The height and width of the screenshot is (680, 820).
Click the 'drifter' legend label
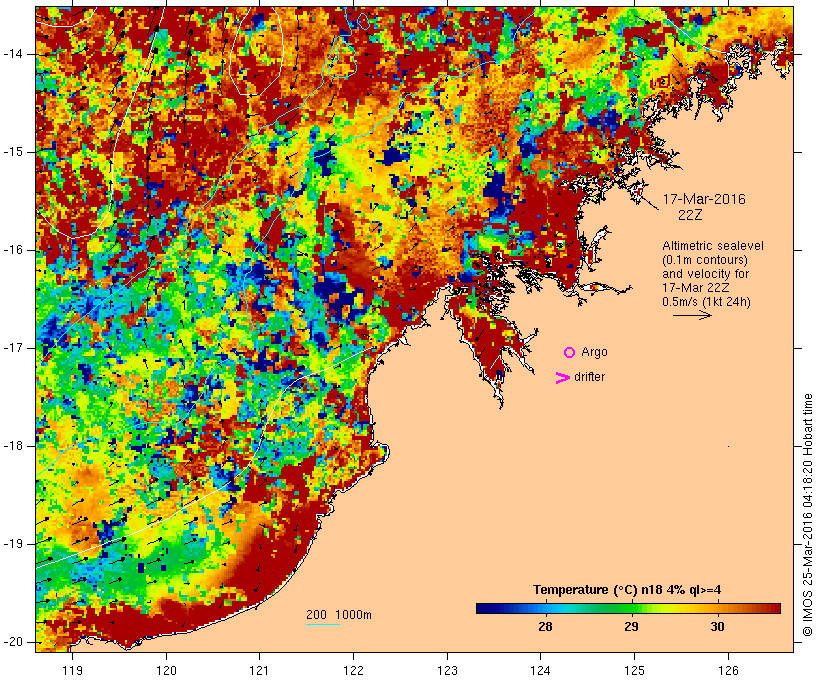[x=589, y=377]
